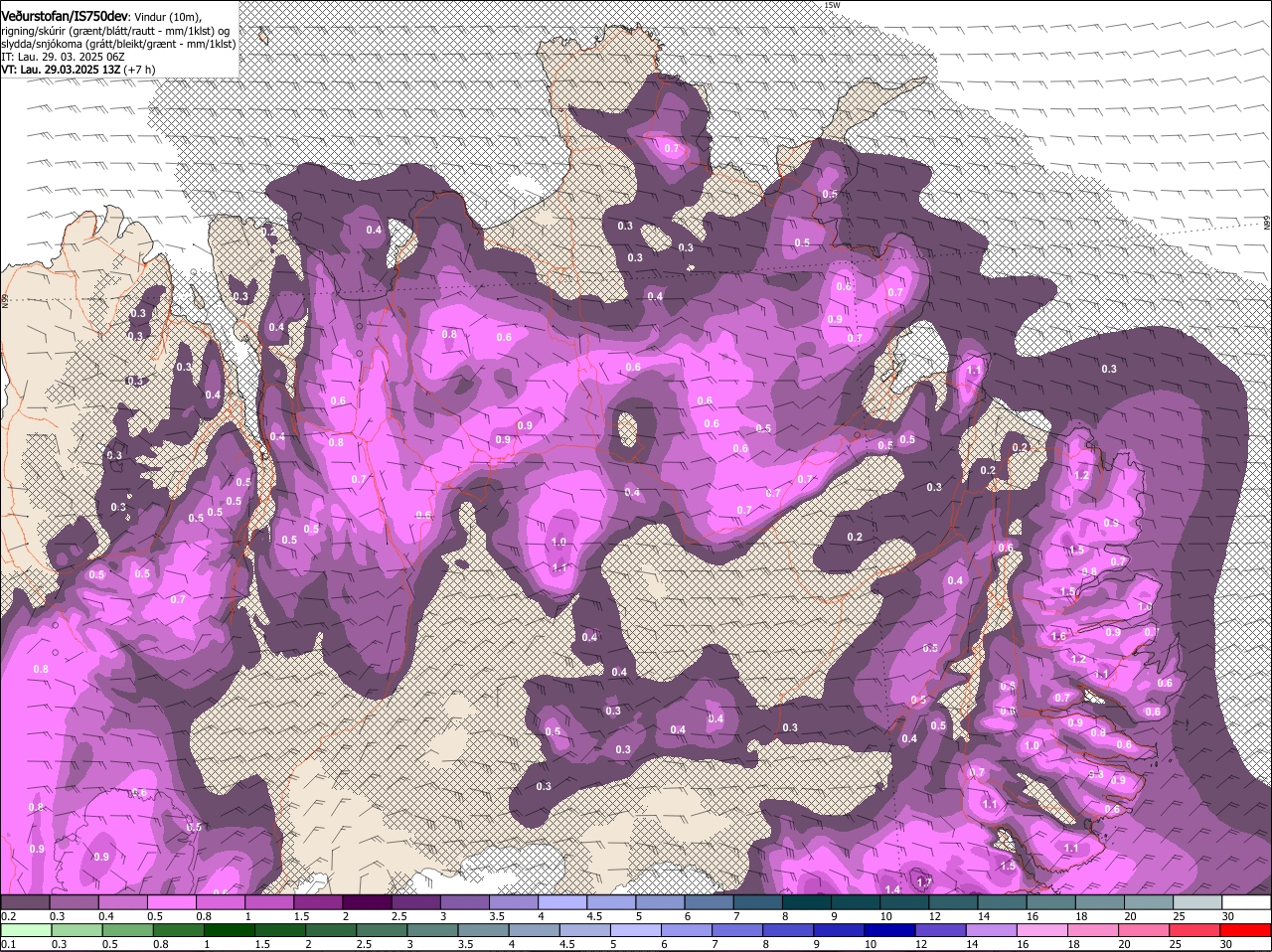Click the '0.1' label on the rain scale
The width and height of the screenshot is (1272, 952).
pyautogui.click(x=8, y=944)
